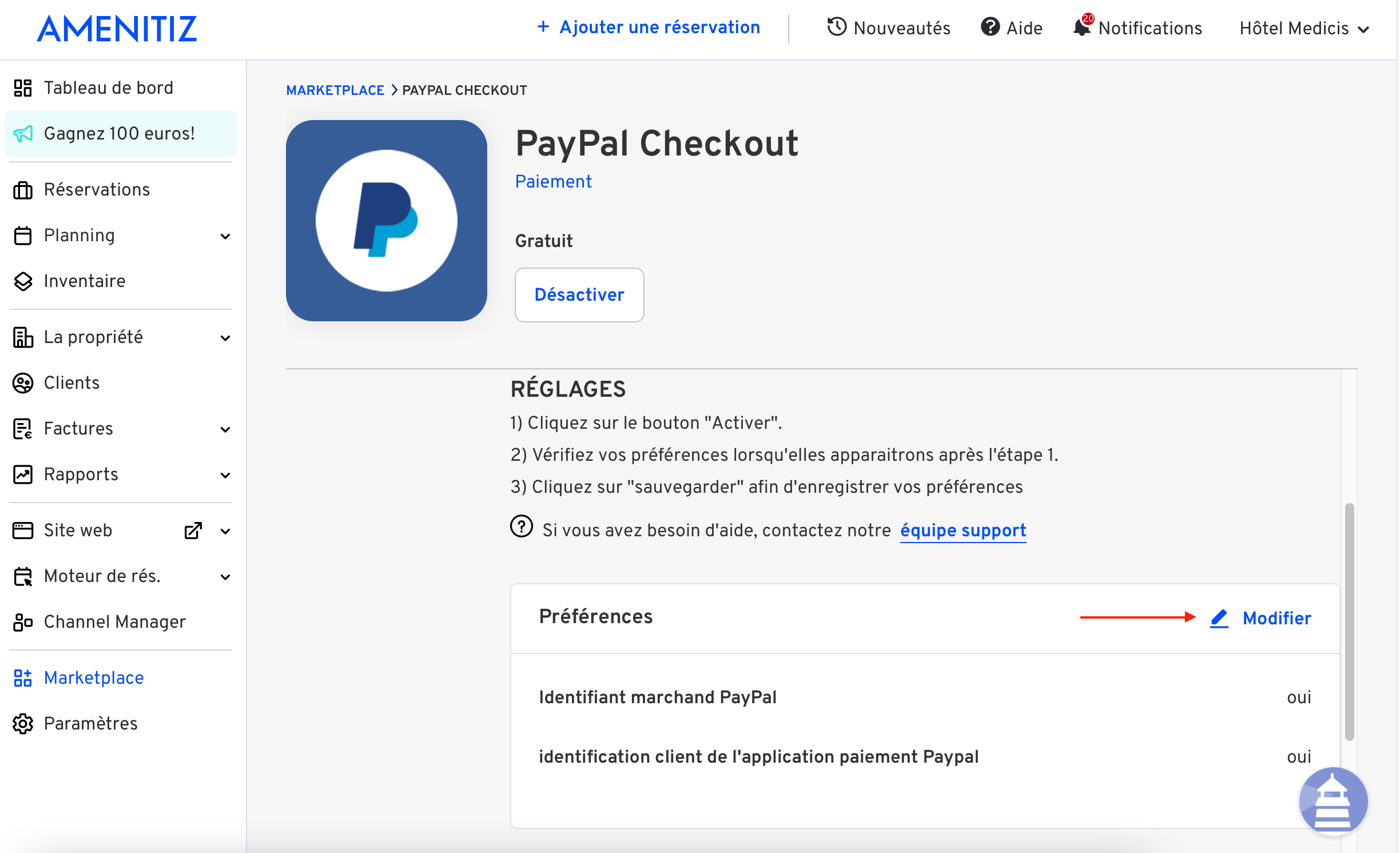The image size is (1400, 853).
Task: Select the Paramètres gear icon
Action: pos(23,724)
